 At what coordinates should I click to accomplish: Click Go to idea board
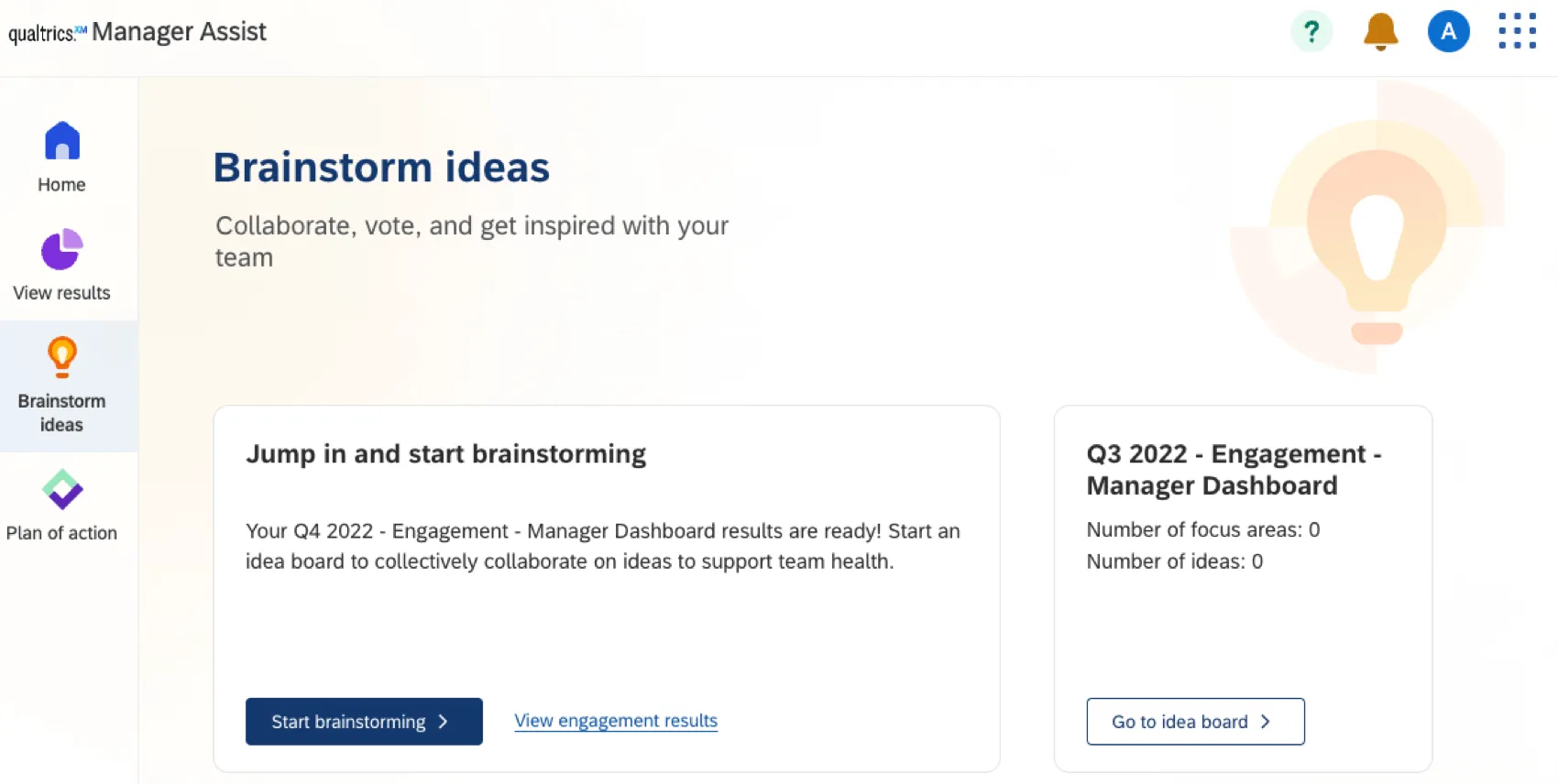(x=1195, y=721)
